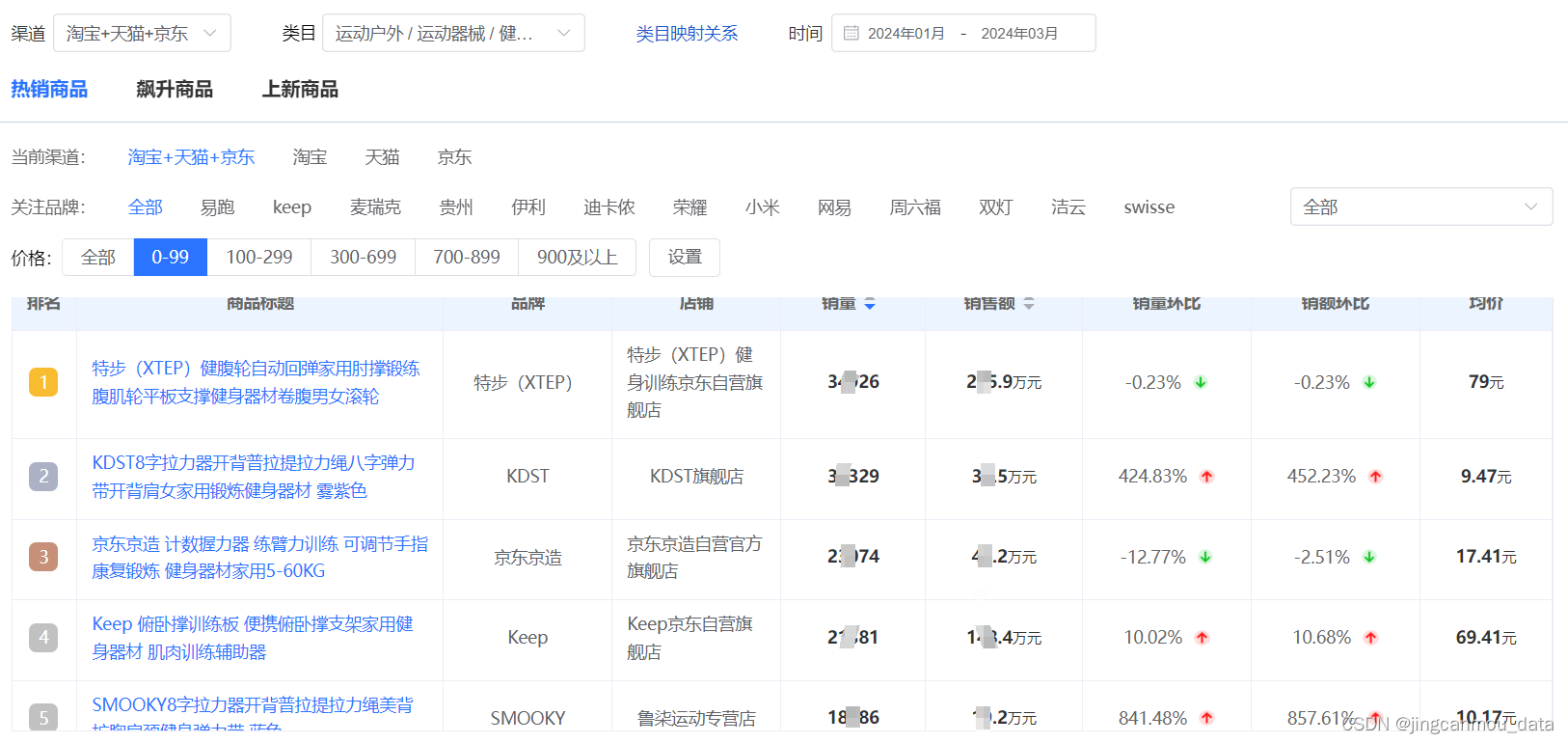The width and height of the screenshot is (1568, 743).
Task: Click the rank 4 badge
Action: coord(43,637)
